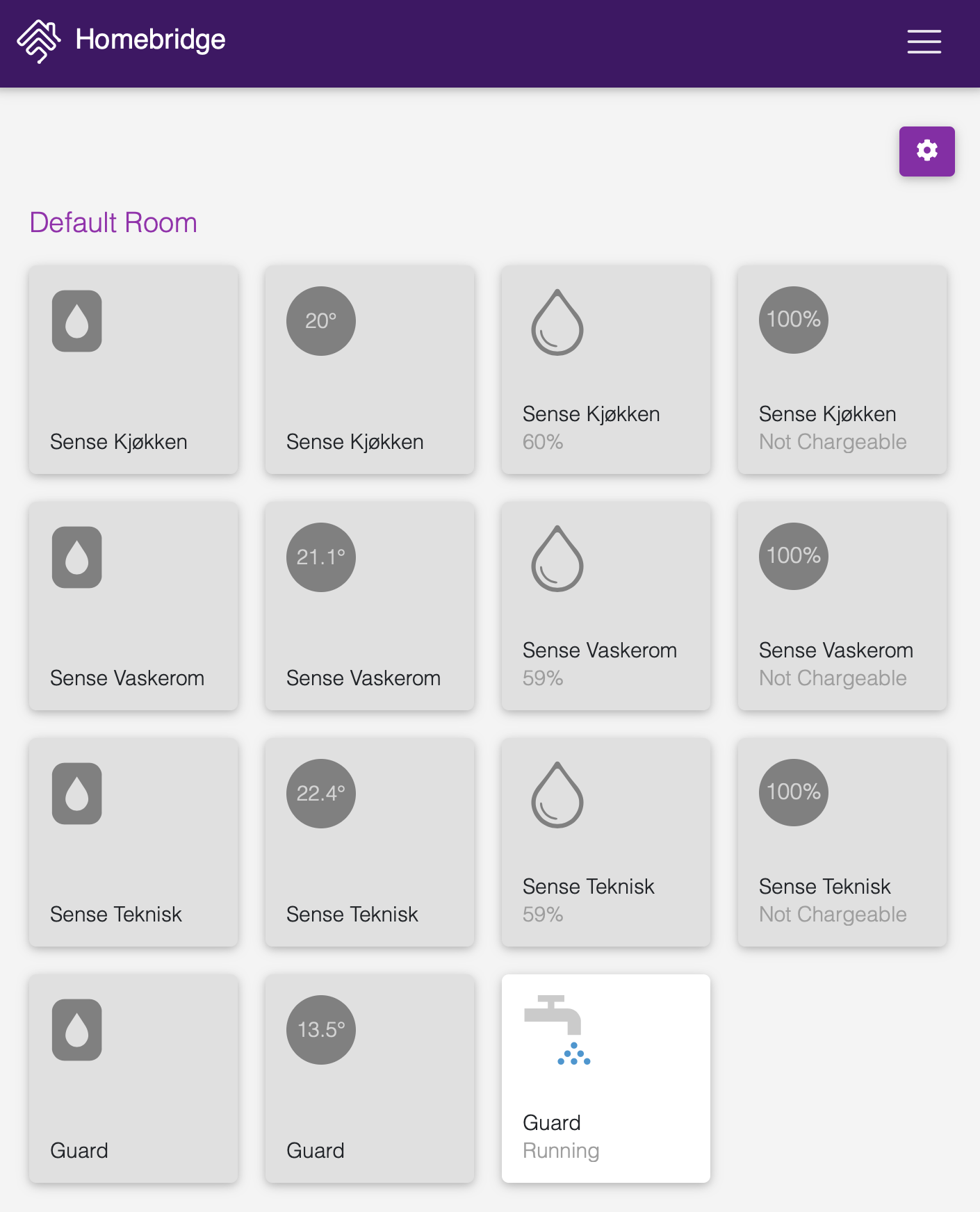Click the 22.4° Teknisk temperature badge

(x=321, y=794)
